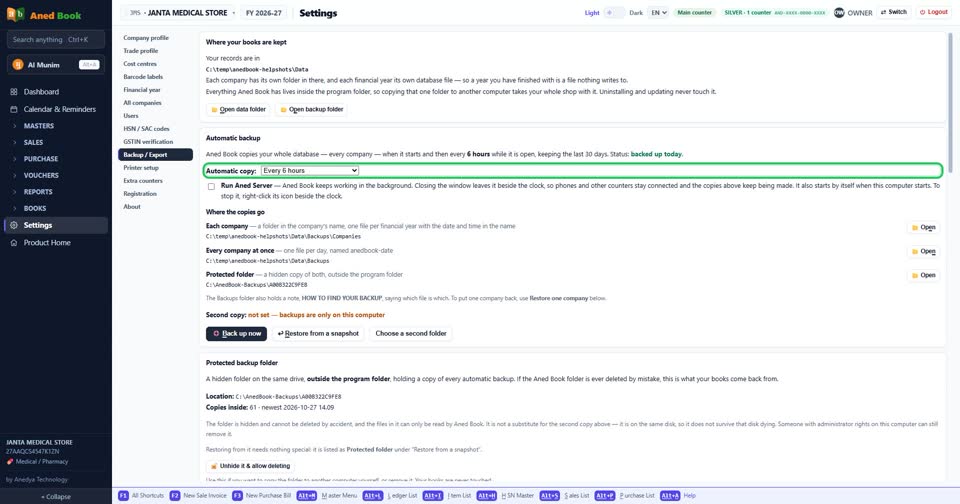The width and height of the screenshot is (960, 504).
Task: Click Restore from a snapshot button
Action: (318, 334)
